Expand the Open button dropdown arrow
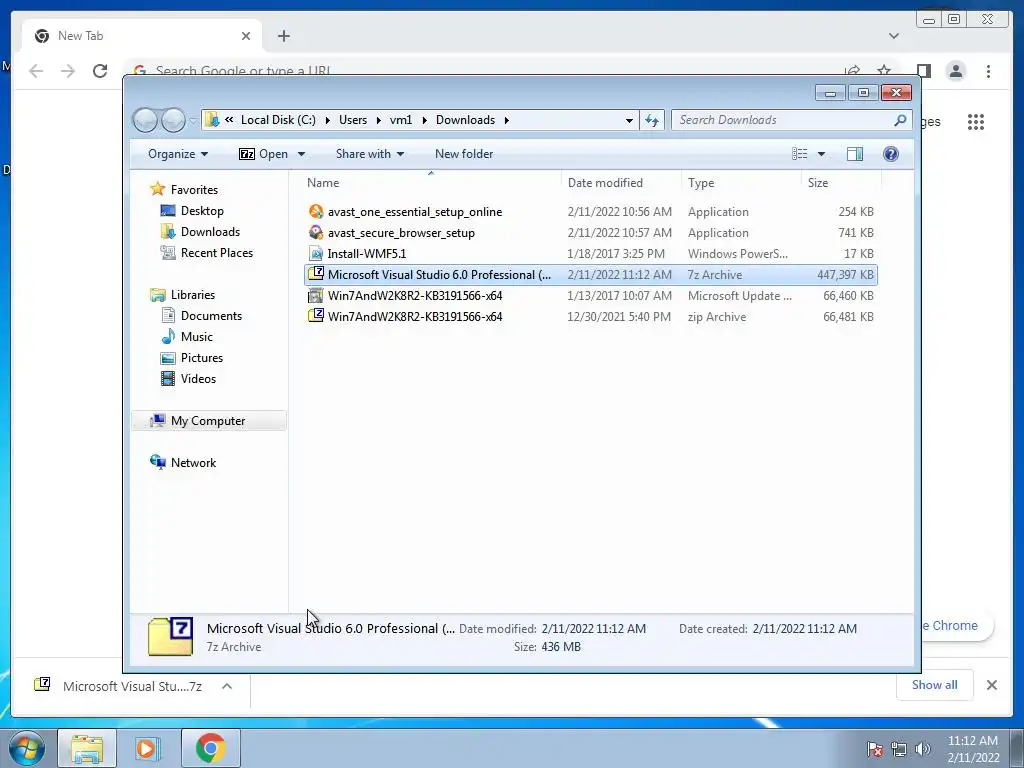Image resolution: width=1024 pixels, height=768 pixels. [x=301, y=154]
